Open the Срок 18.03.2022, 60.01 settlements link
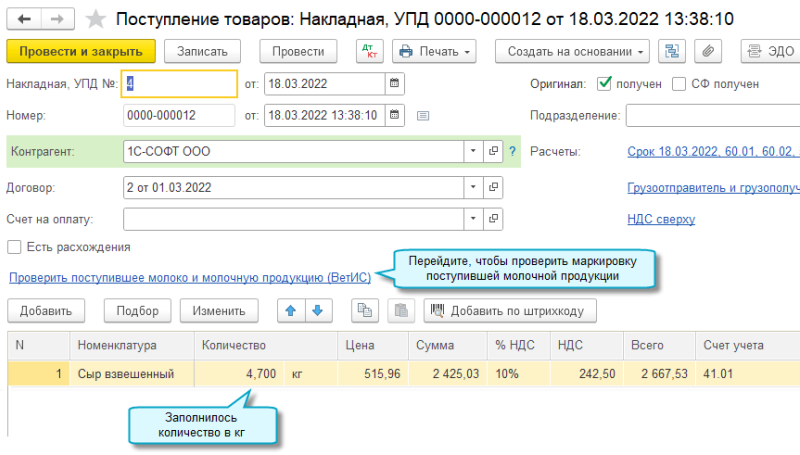The image size is (800, 455). (x=713, y=151)
